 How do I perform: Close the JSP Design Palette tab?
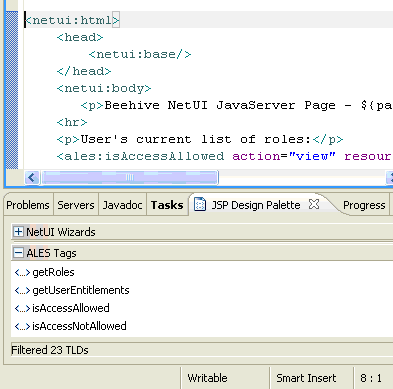314,204
